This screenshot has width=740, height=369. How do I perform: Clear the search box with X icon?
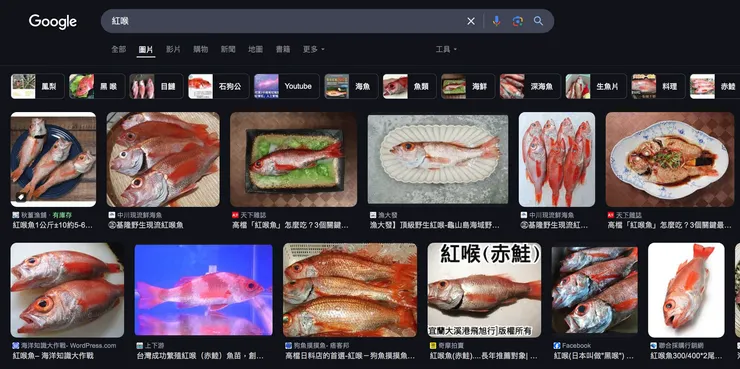pos(471,21)
